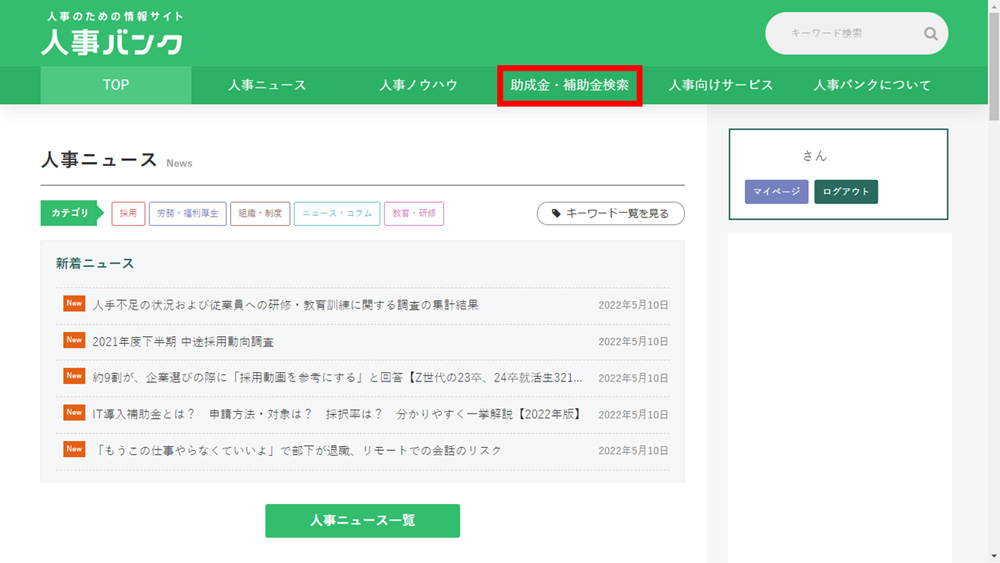Click the magnifying glass search icon

click(x=930, y=34)
